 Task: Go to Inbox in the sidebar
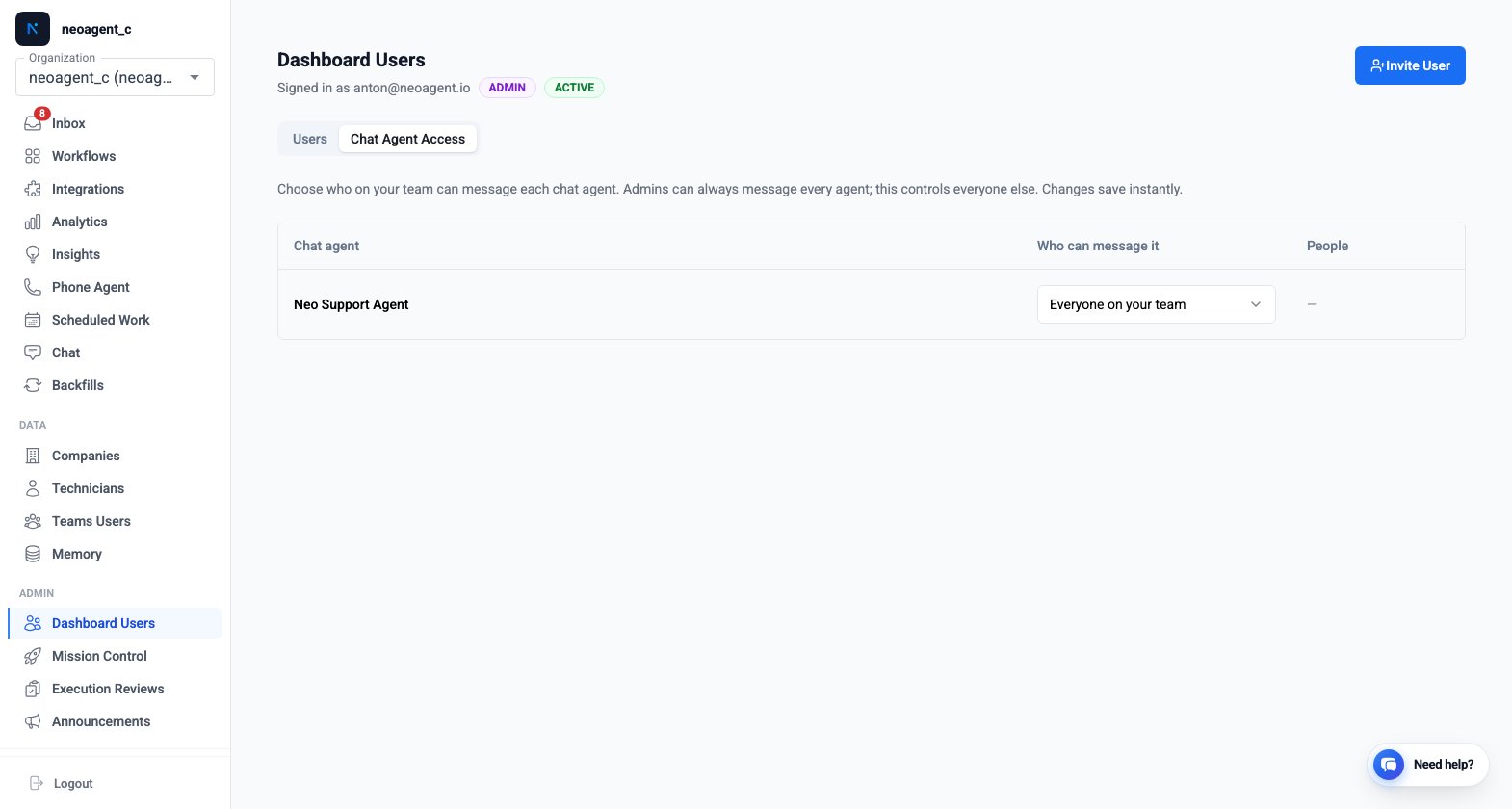coord(115,123)
